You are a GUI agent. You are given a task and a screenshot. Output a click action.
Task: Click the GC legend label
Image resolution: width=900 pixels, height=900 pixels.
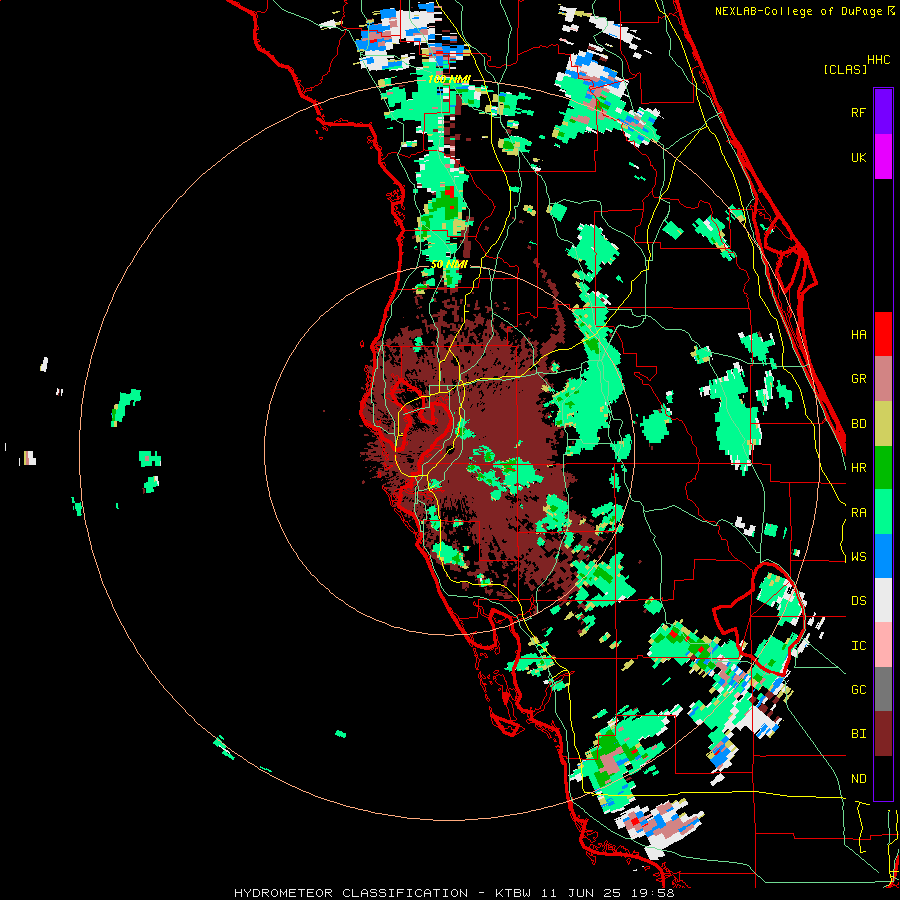pyautogui.click(x=858, y=690)
